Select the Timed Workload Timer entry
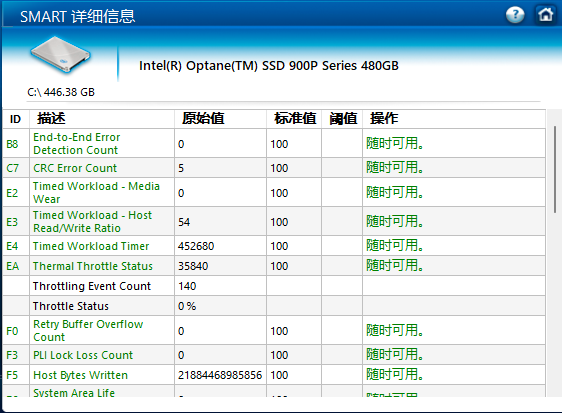 [x=91, y=246]
